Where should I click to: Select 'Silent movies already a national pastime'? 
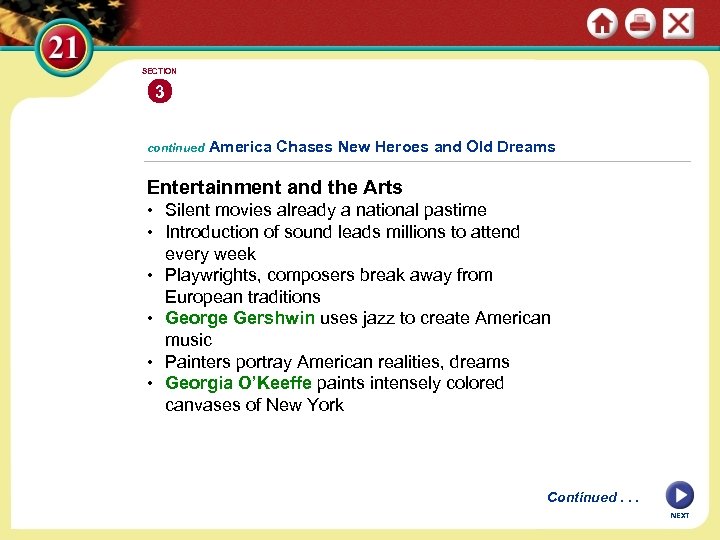coord(326,210)
